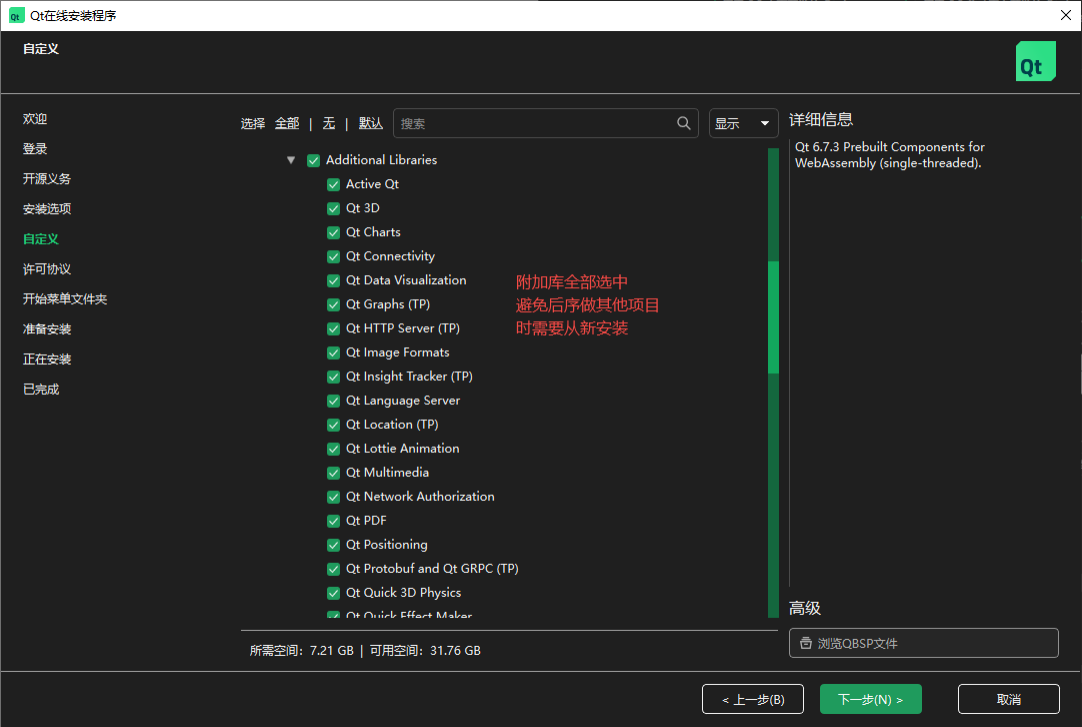The height and width of the screenshot is (727, 1082).
Task: Uncheck the Additional Libraries checkbox
Action: [313, 160]
